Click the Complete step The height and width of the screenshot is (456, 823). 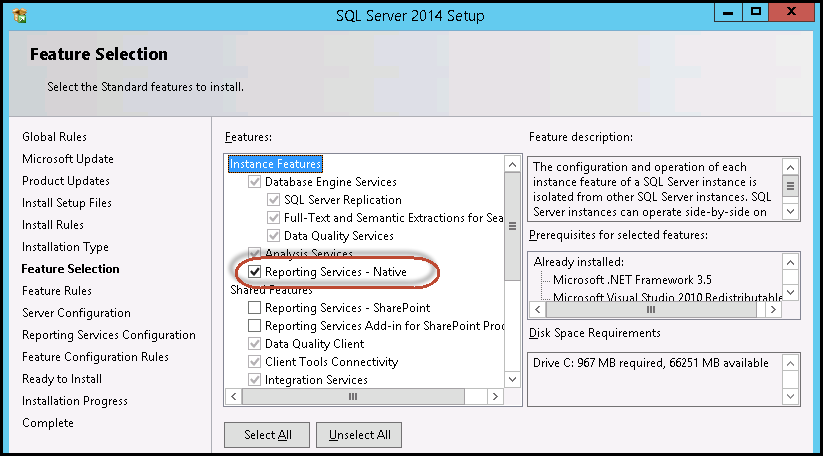point(48,423)
